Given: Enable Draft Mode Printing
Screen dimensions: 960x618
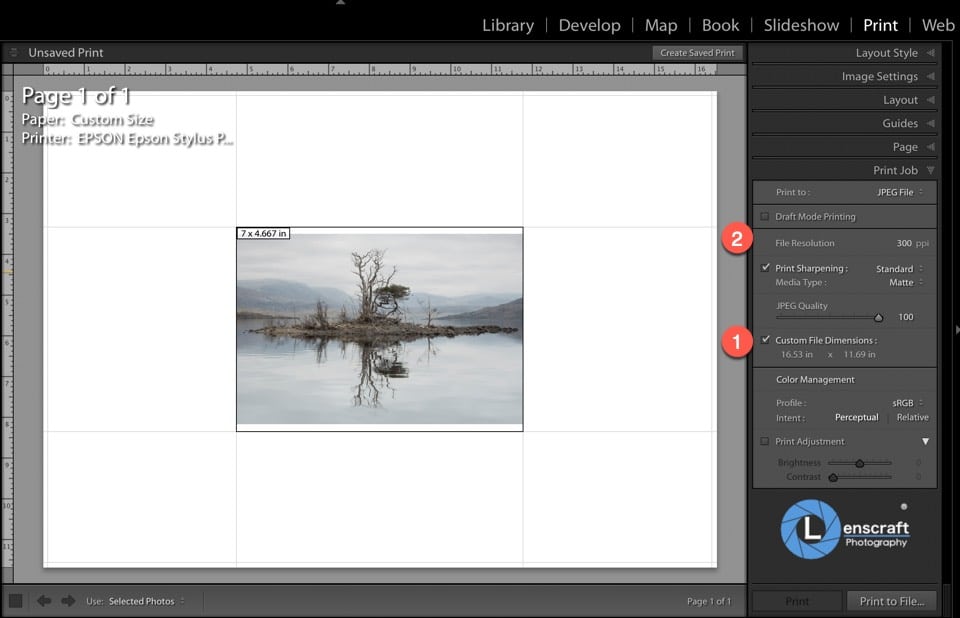Looking at the screenshot, I should [765, 216].
